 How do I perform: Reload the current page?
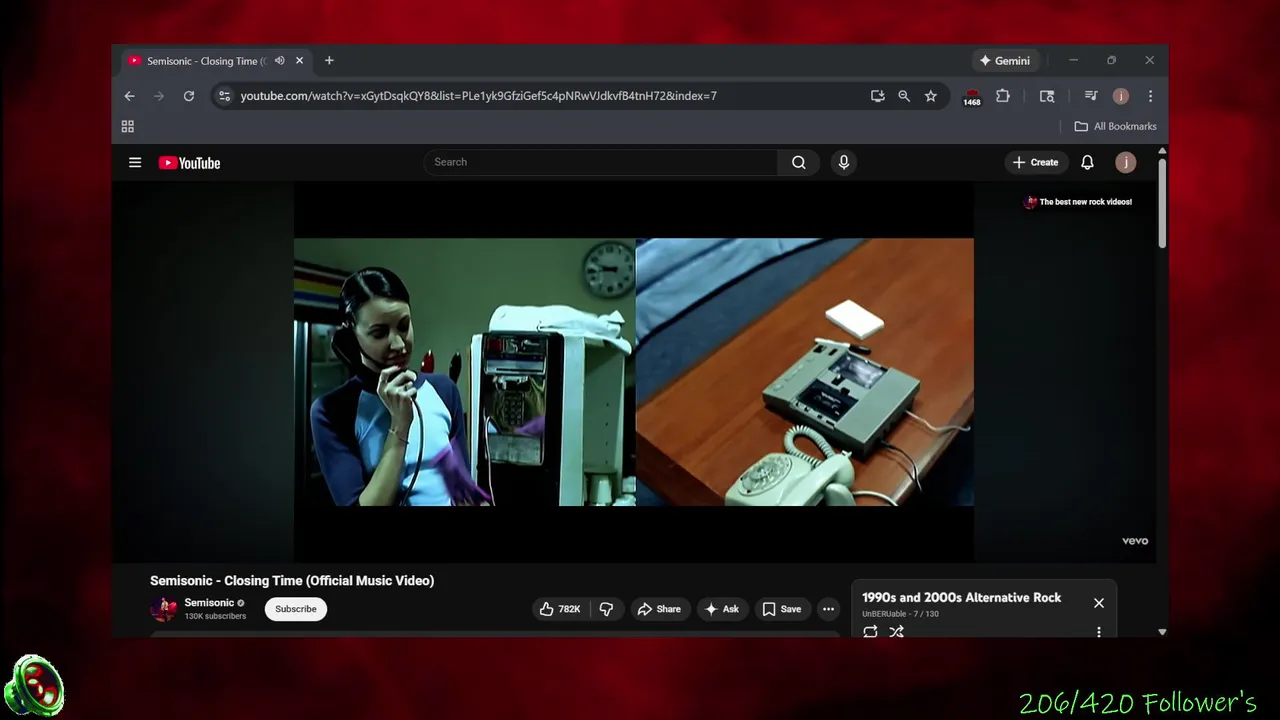point(188,96)
